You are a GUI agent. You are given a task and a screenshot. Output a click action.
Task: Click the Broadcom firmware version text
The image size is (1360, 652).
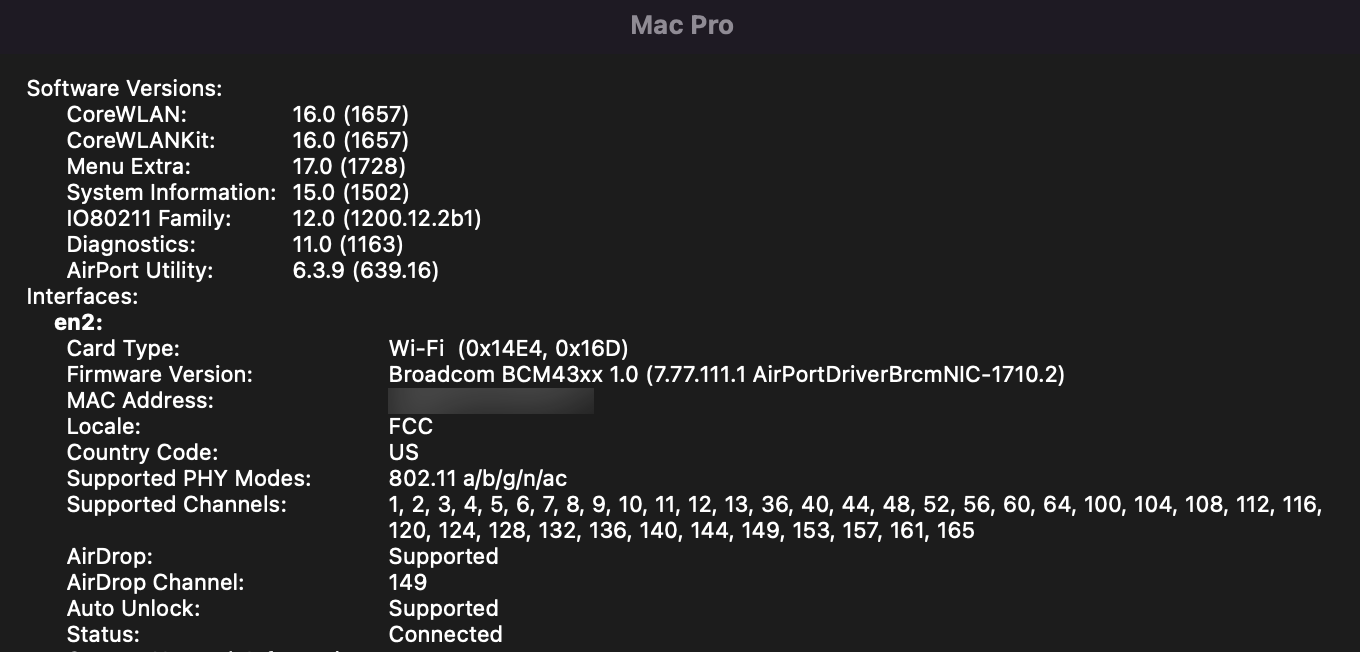tap(727, 374)
